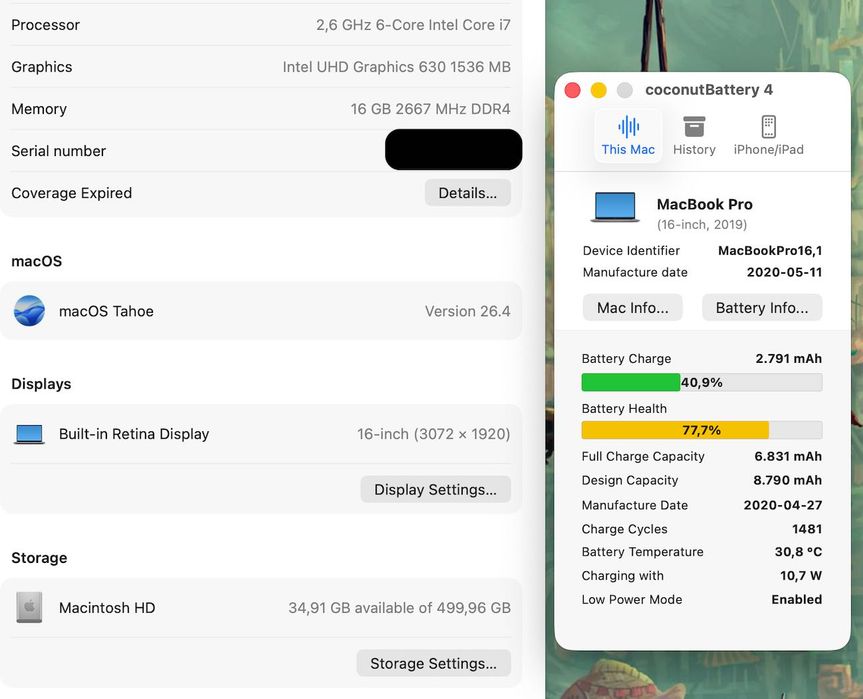The width and height of the screenshot is (863, 699).
Task: Click the Battery Charge value 2.791 mAh
Action: pyautogui.click(x=788, y=359)
